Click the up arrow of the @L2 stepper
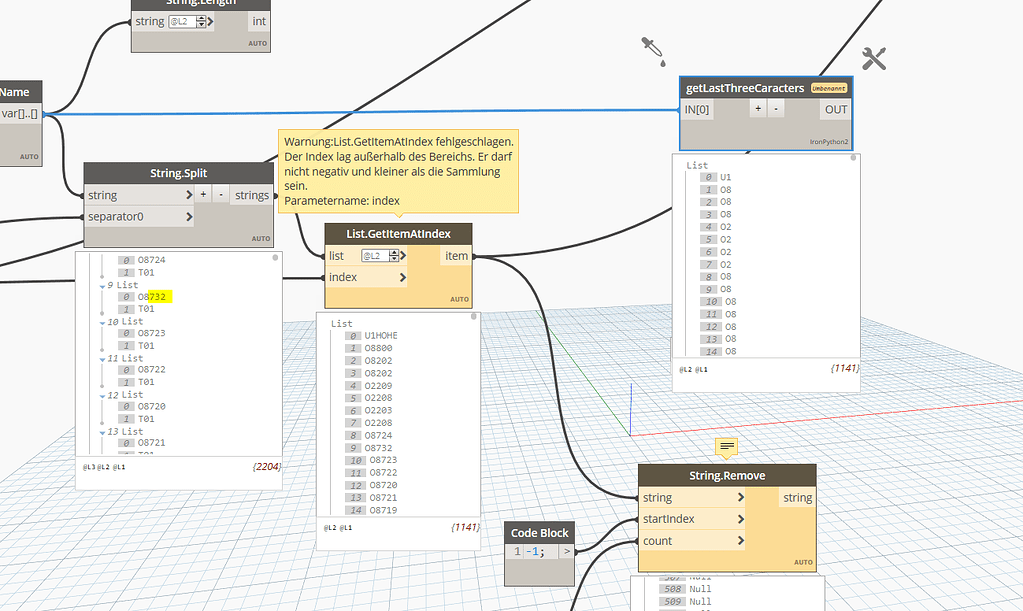Viewport: 1023px width, 611px height. 394,252
